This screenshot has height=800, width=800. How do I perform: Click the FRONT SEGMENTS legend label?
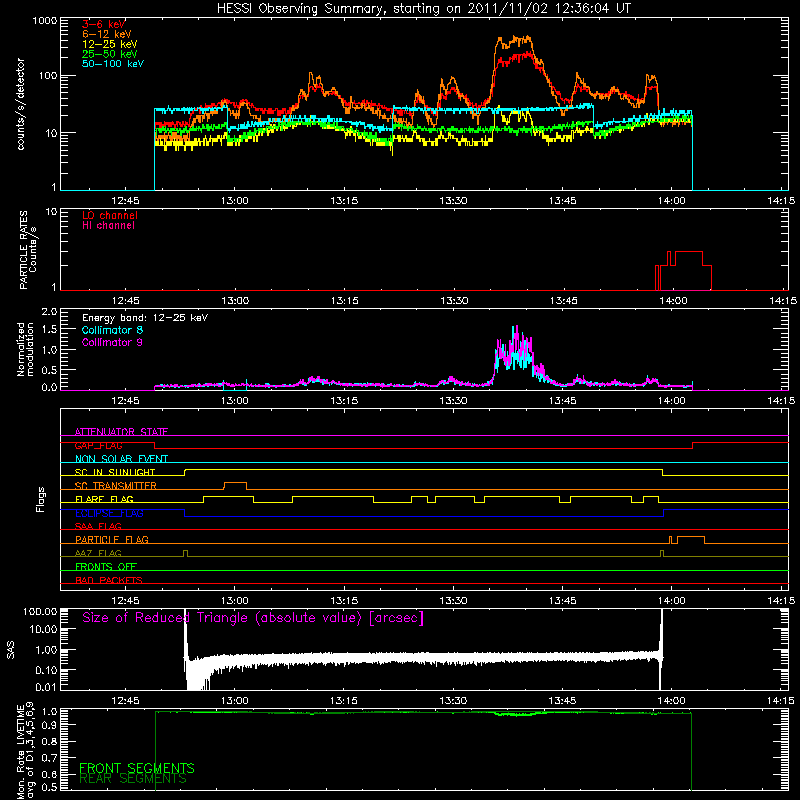pyautogui.click(x=137, y=768)
